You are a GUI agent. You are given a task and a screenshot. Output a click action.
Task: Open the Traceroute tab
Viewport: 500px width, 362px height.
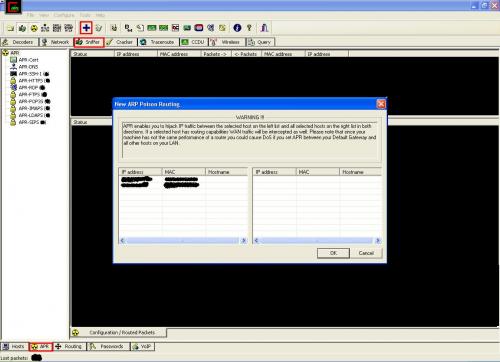click(158, 42)
